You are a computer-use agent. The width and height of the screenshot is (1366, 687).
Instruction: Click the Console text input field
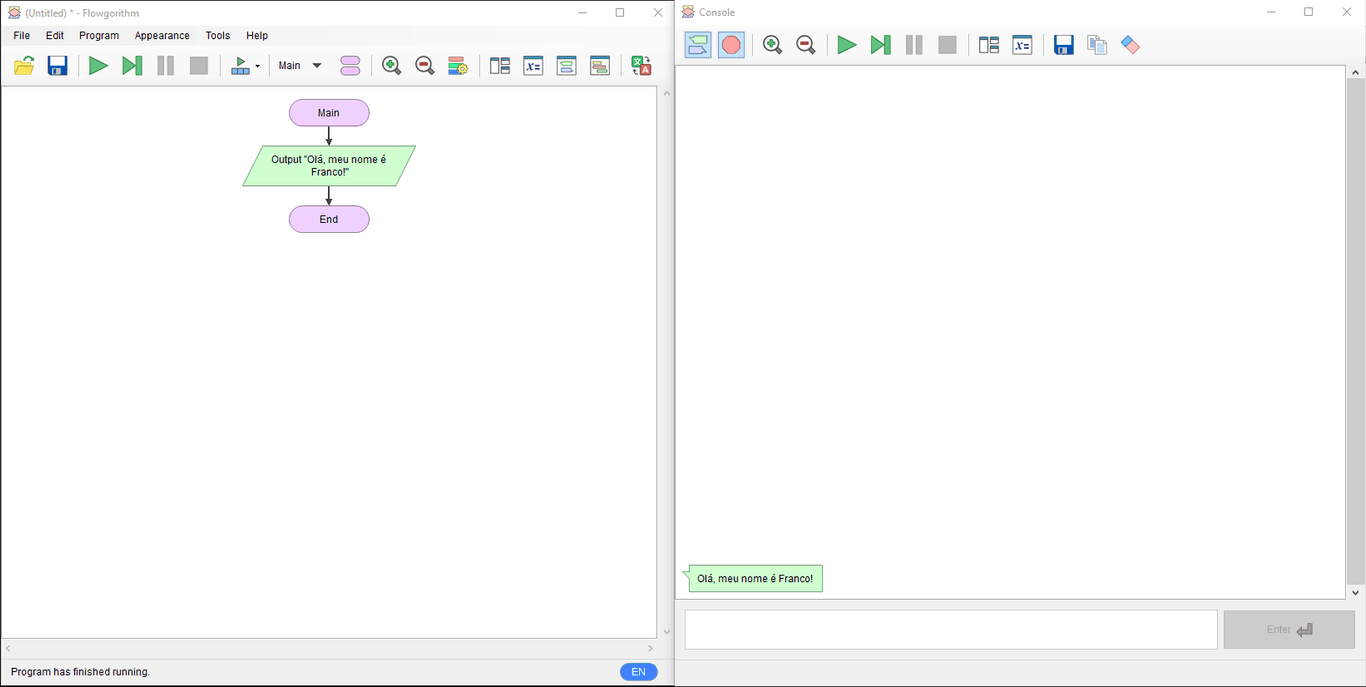(950, 630)
